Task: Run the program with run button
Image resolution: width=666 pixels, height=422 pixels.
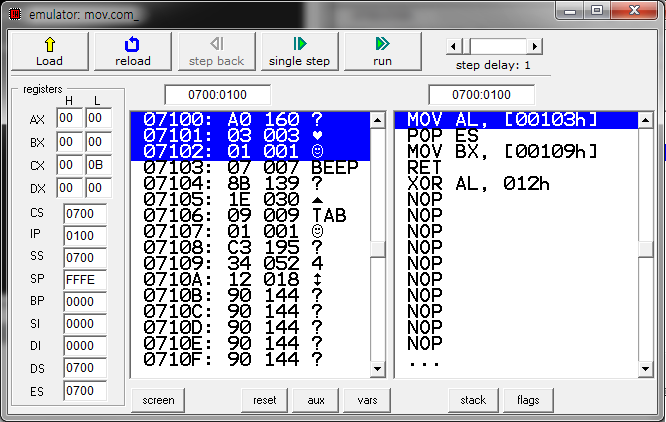Action: (382, 52)
